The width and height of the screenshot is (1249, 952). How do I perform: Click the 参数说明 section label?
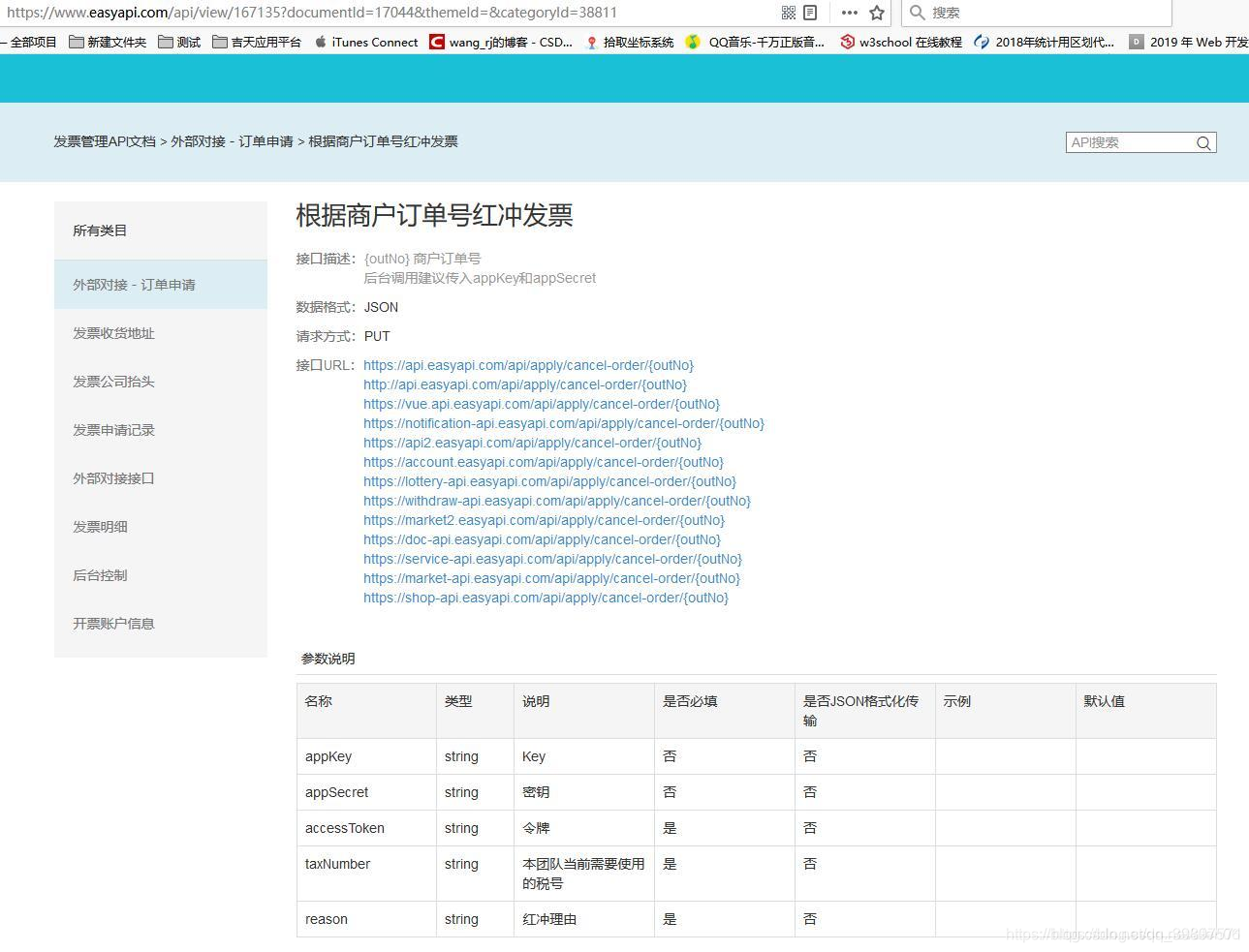coord(328,659)
